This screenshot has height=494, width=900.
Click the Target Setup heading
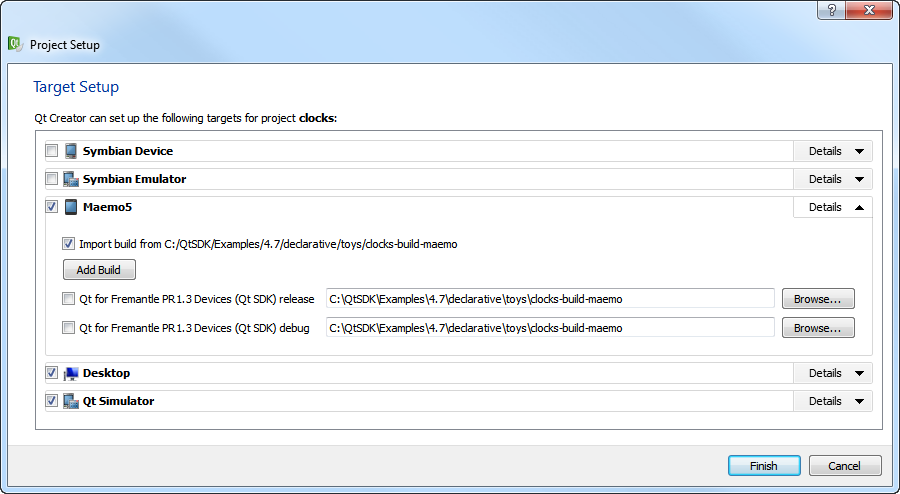click(x=76, y=87)
